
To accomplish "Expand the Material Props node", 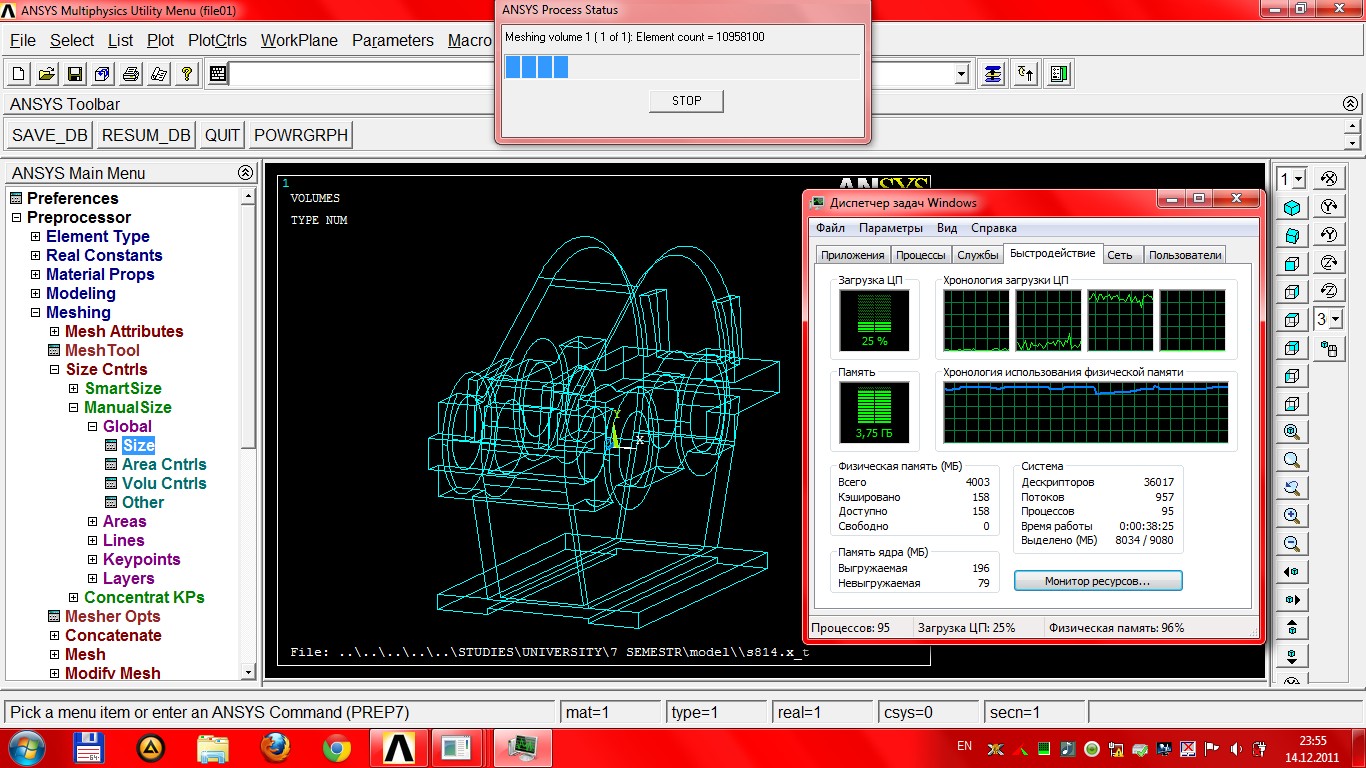I will pos(36,275).
